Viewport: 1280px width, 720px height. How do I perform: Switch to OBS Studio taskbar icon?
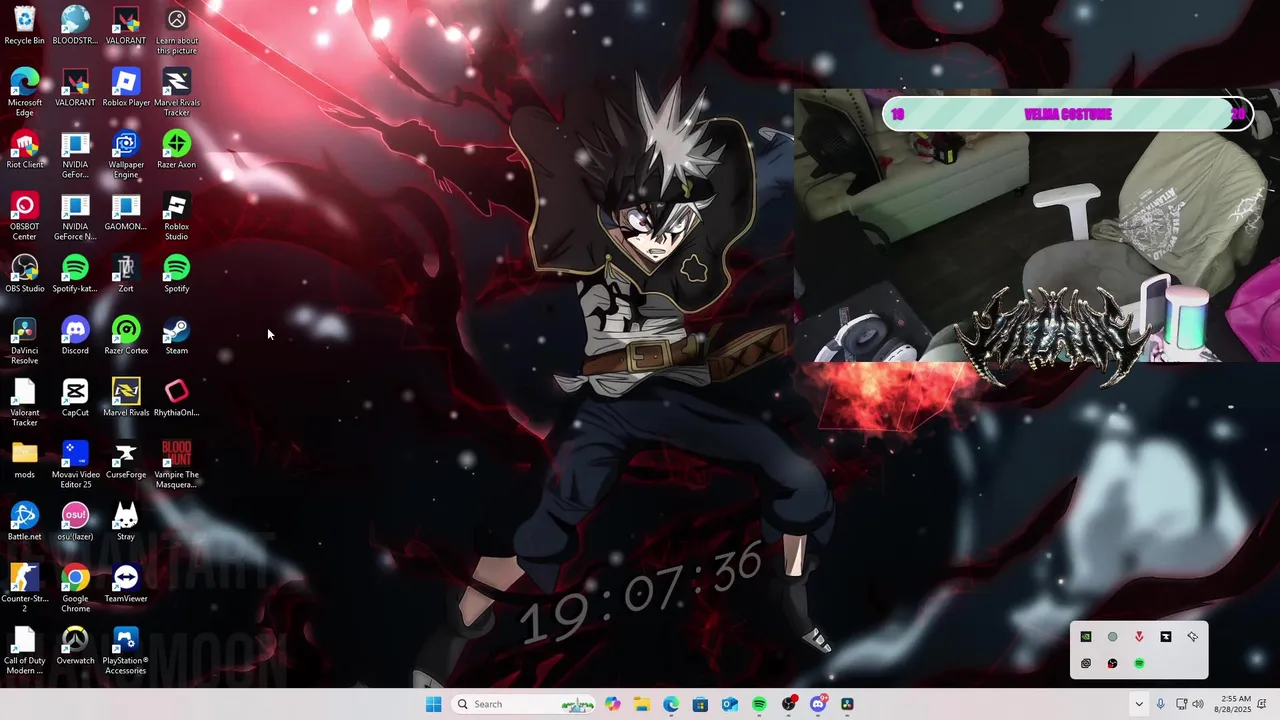click(x=789, y=704)
